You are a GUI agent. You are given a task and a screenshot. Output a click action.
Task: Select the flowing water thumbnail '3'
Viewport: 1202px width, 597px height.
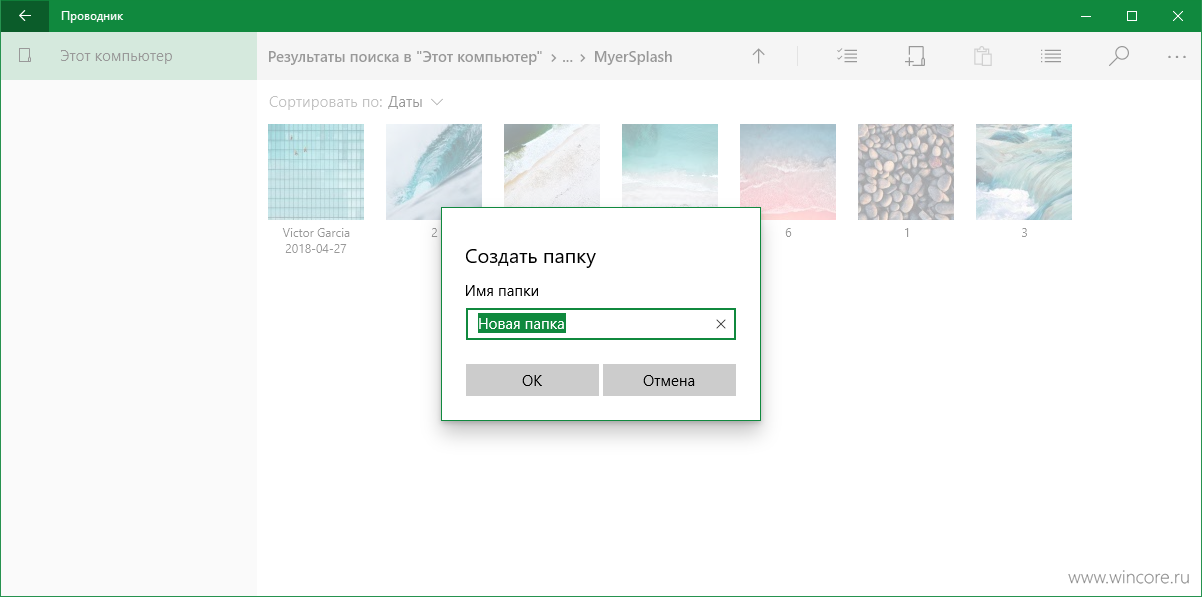point(1024,172)
